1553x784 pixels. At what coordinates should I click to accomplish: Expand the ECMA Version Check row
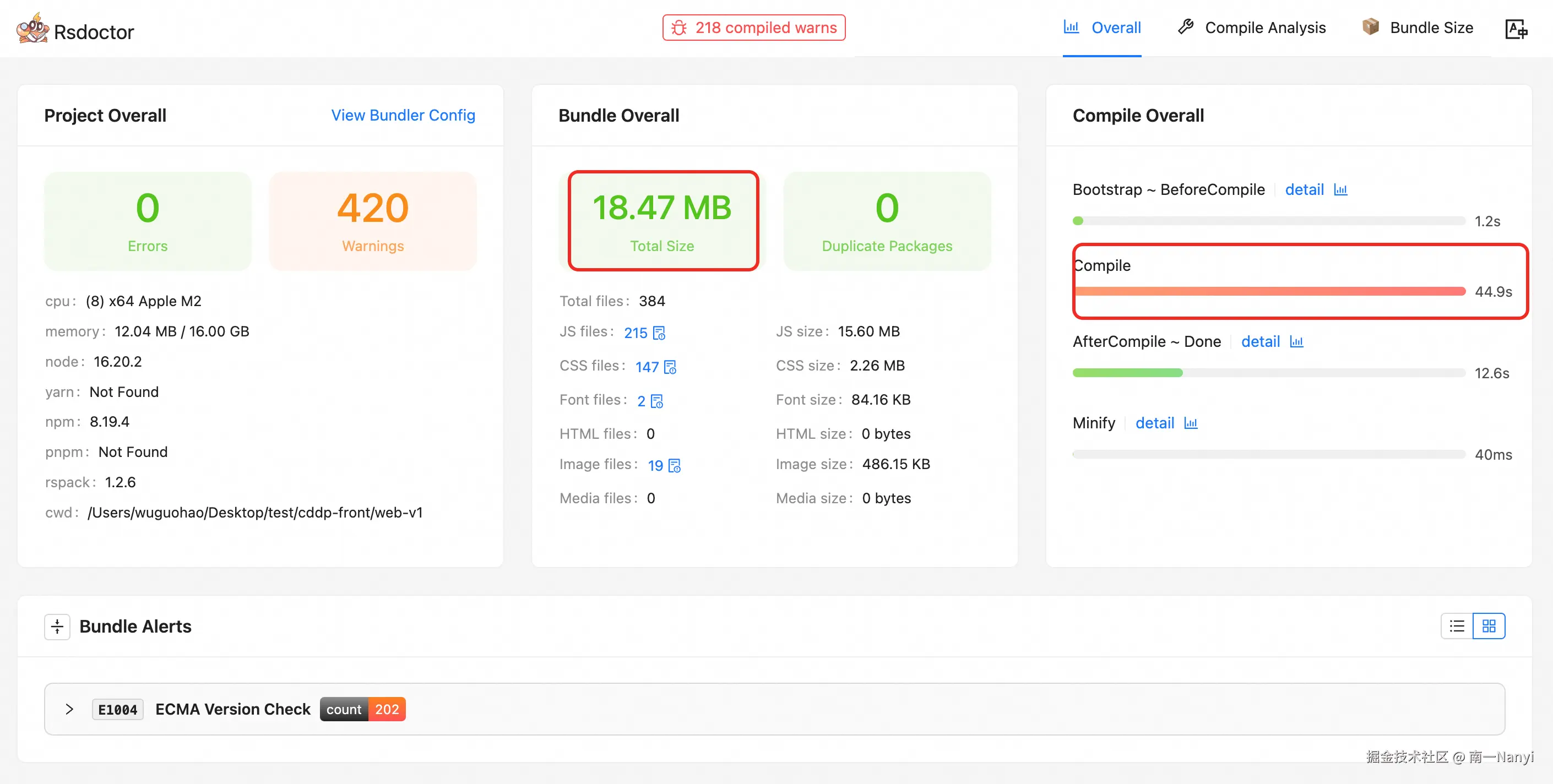pos(69,709)
